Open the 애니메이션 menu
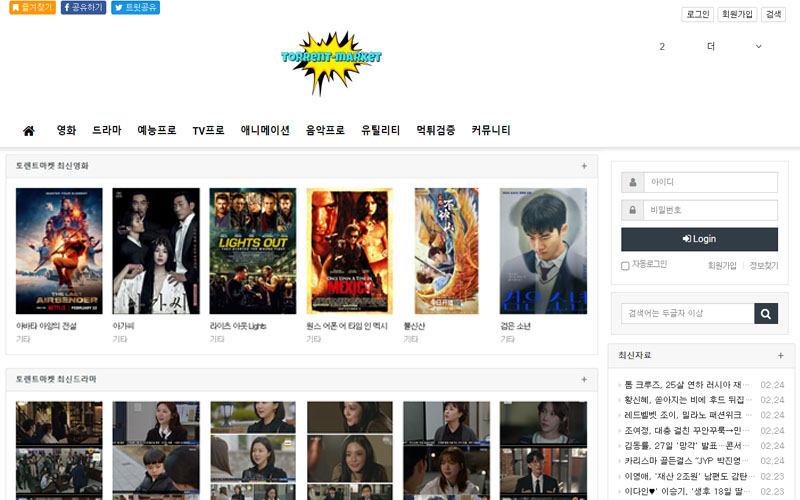The height and width of the screenshot is (500, 800). [265, 130]
